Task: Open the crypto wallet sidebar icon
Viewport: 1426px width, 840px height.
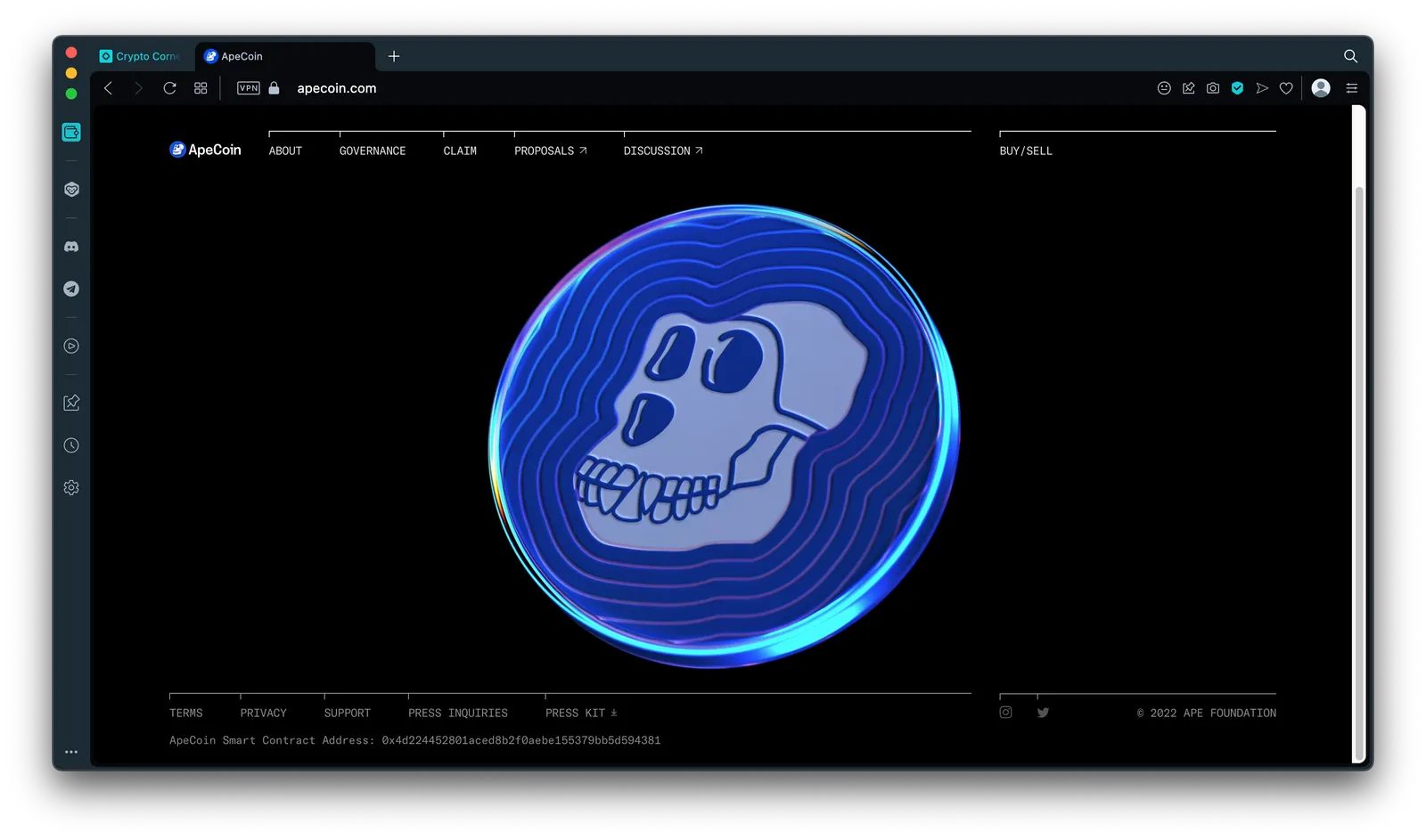Action: (71, 132)
